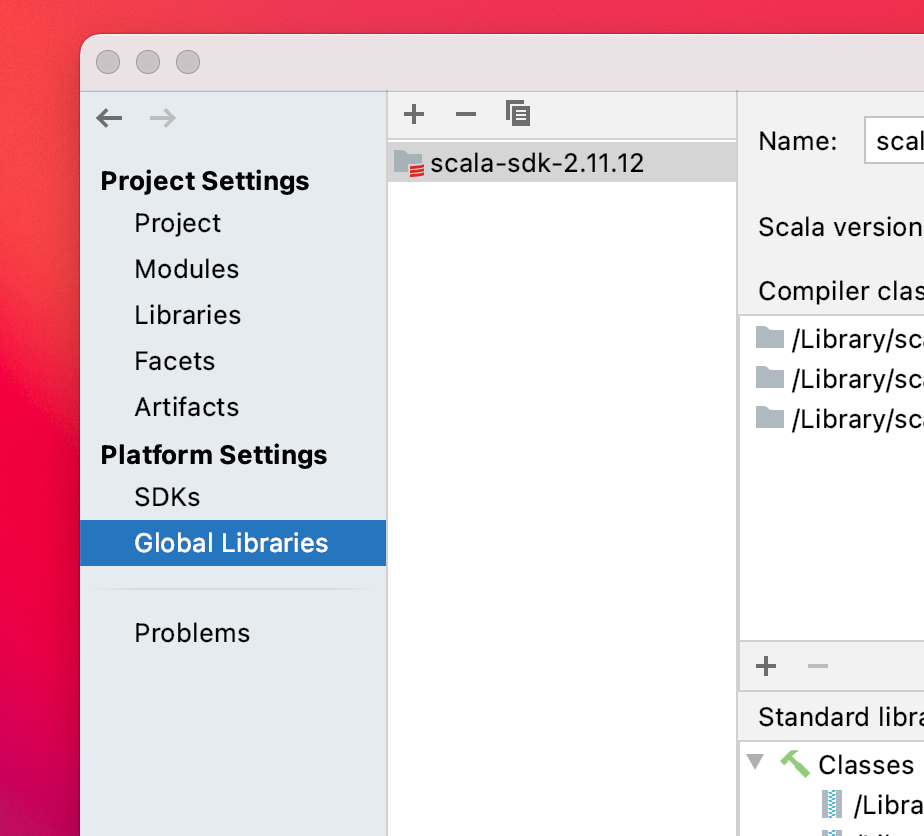Copy the selected library
This screenshot has width=924, height=836.
[x=518, y=114]
